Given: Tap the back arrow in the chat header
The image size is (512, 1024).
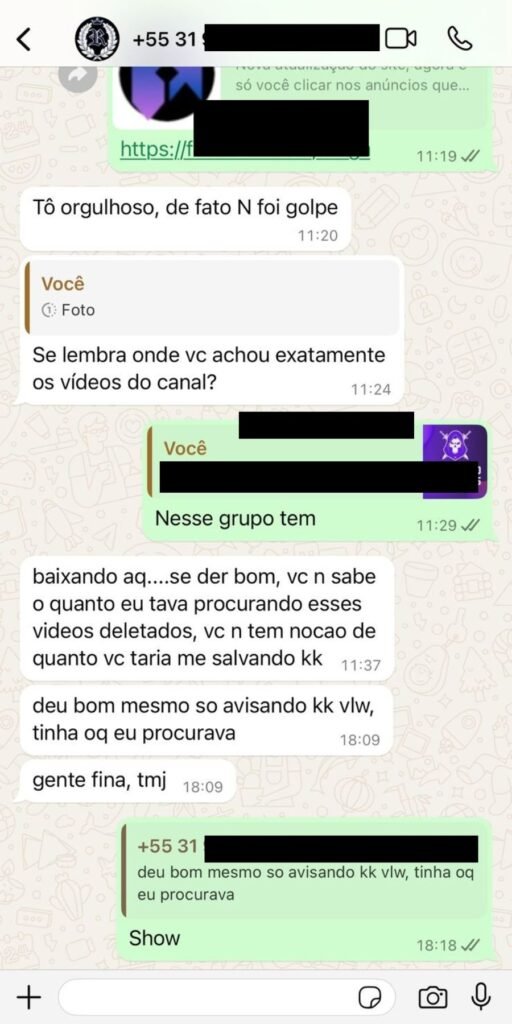Looking at the screenshot, I should tap(24, 39).
